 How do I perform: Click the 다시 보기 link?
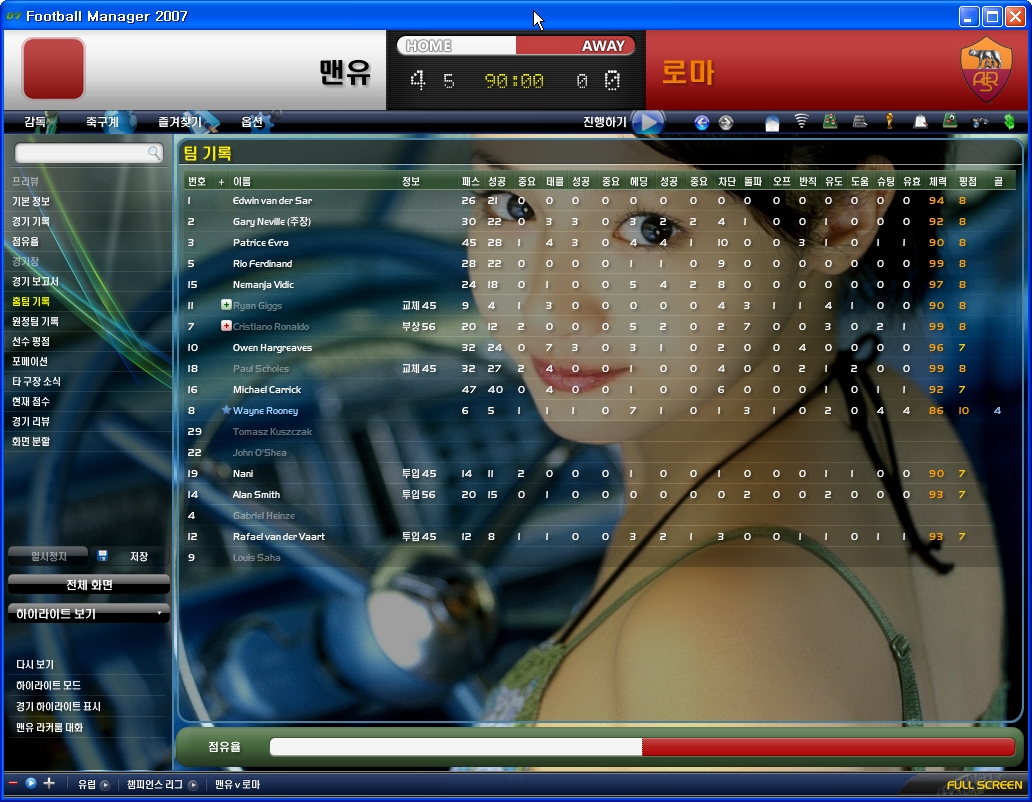(35, 664)
